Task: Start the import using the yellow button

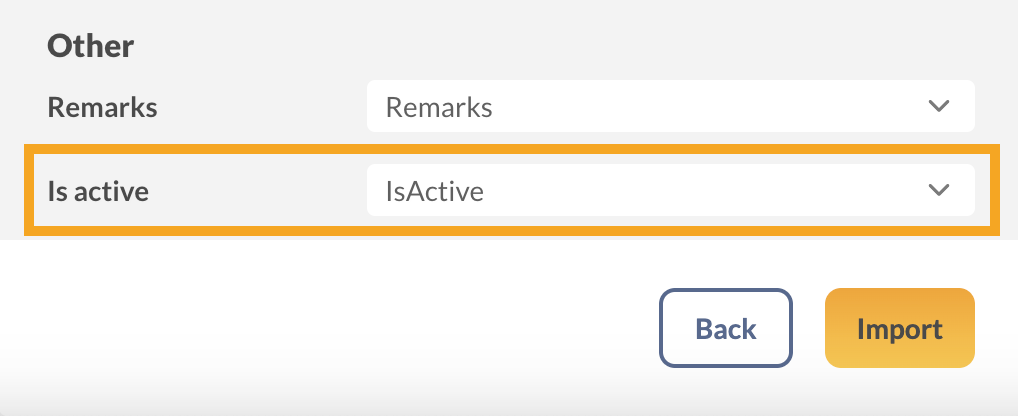Action: [x=899, y=328]
